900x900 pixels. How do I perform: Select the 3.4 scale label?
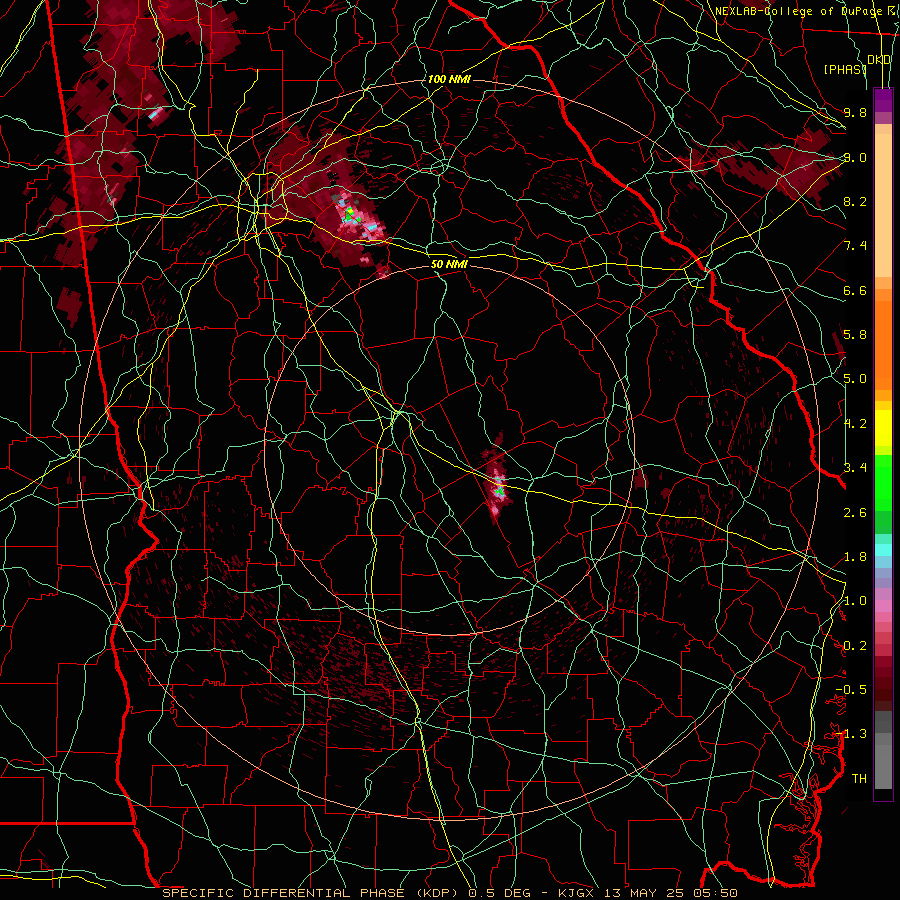pyautogui.click(x=855, y=468)
